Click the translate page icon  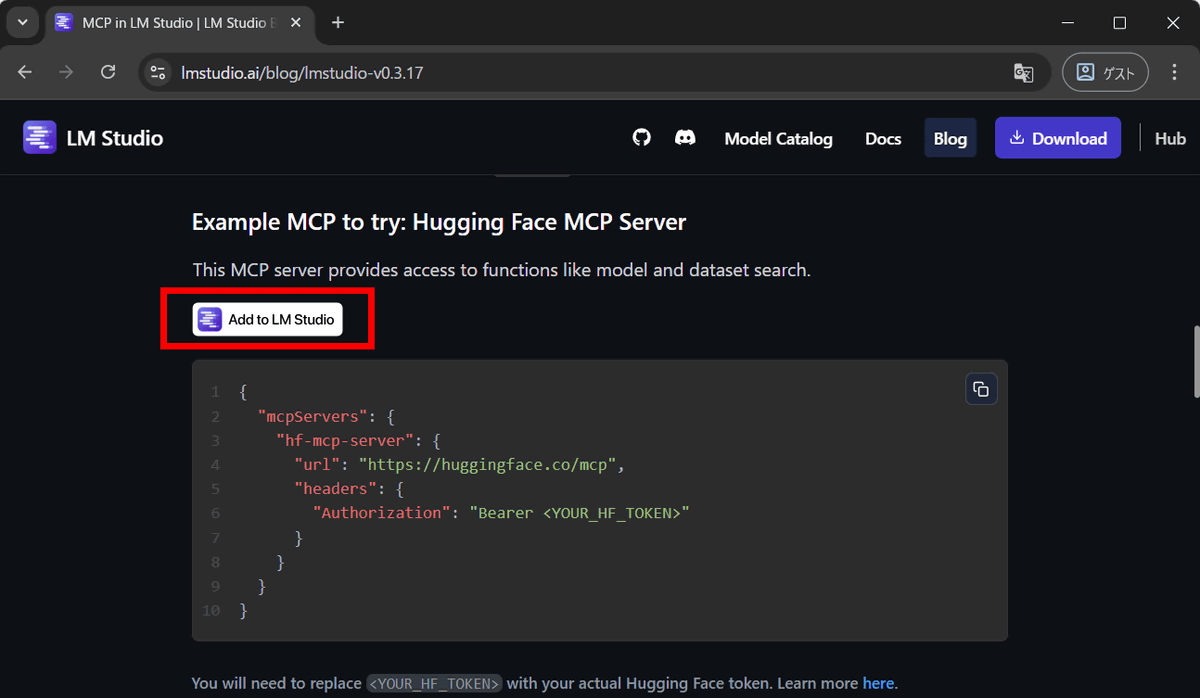point(1023,73)
